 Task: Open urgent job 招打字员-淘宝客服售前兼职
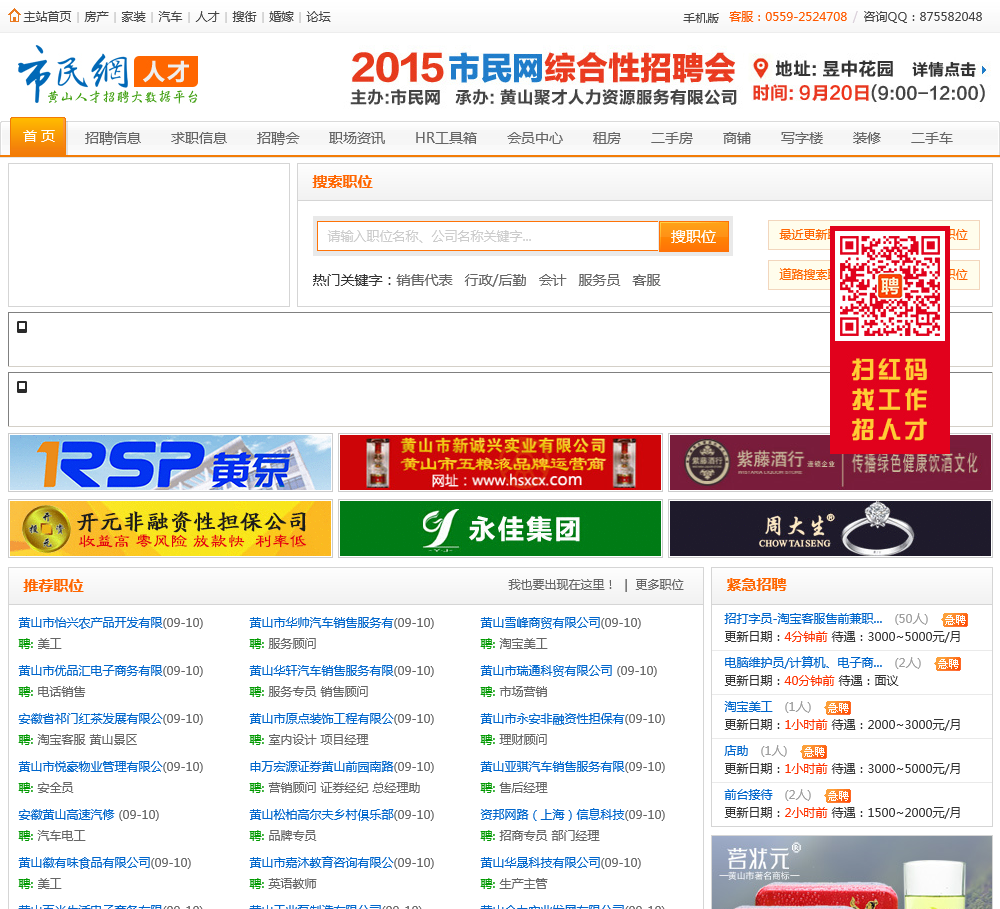coord(804,619)
